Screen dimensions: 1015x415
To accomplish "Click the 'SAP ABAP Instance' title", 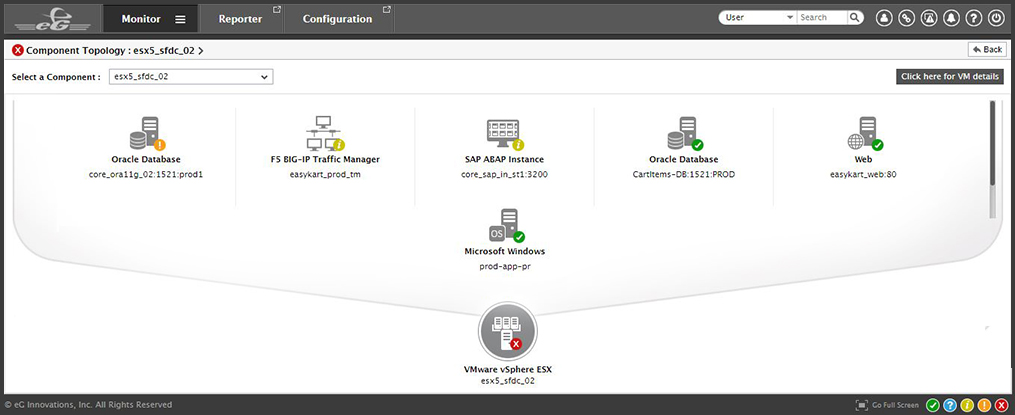I will [x=504, y=159].
